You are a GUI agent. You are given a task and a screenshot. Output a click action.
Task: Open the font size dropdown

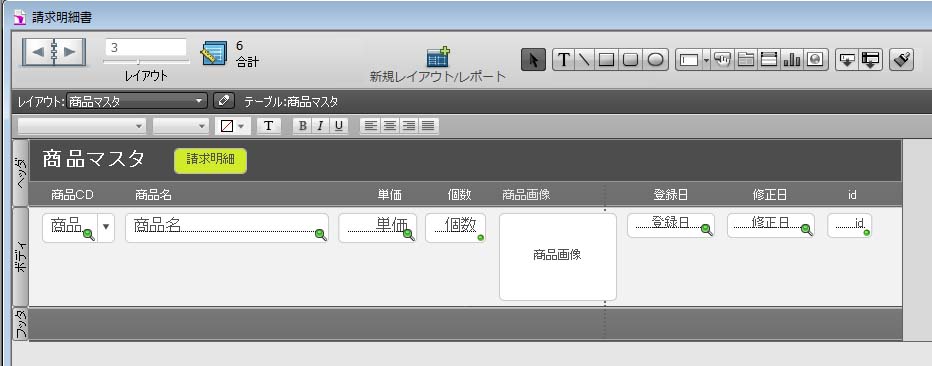(x=181, y=126)
